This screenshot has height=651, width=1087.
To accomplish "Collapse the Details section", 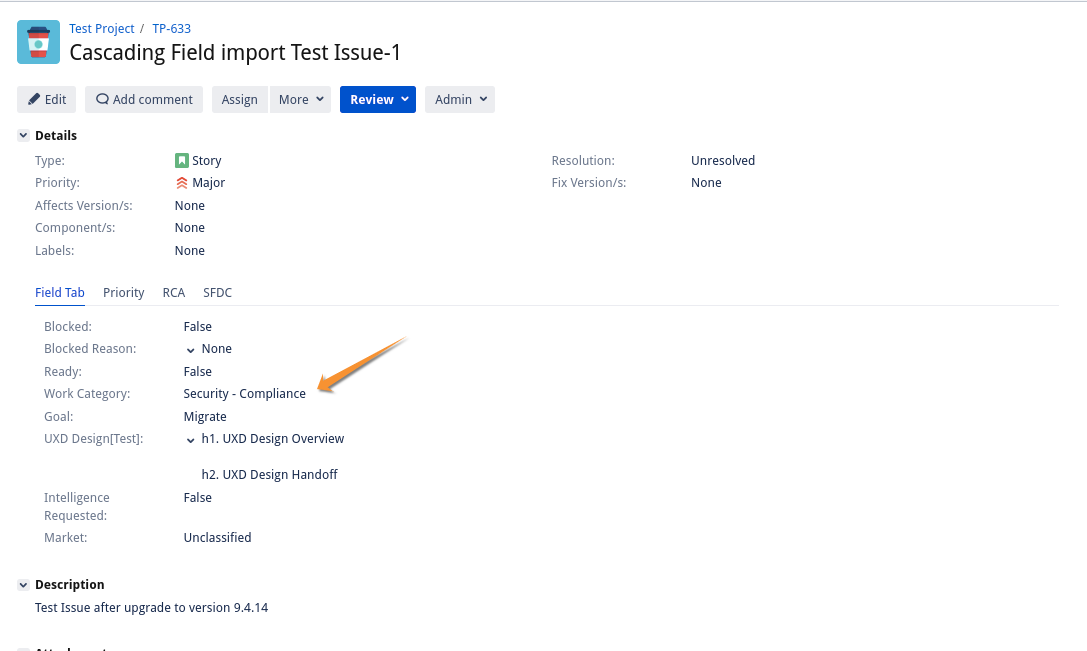I will click(23, 135).
